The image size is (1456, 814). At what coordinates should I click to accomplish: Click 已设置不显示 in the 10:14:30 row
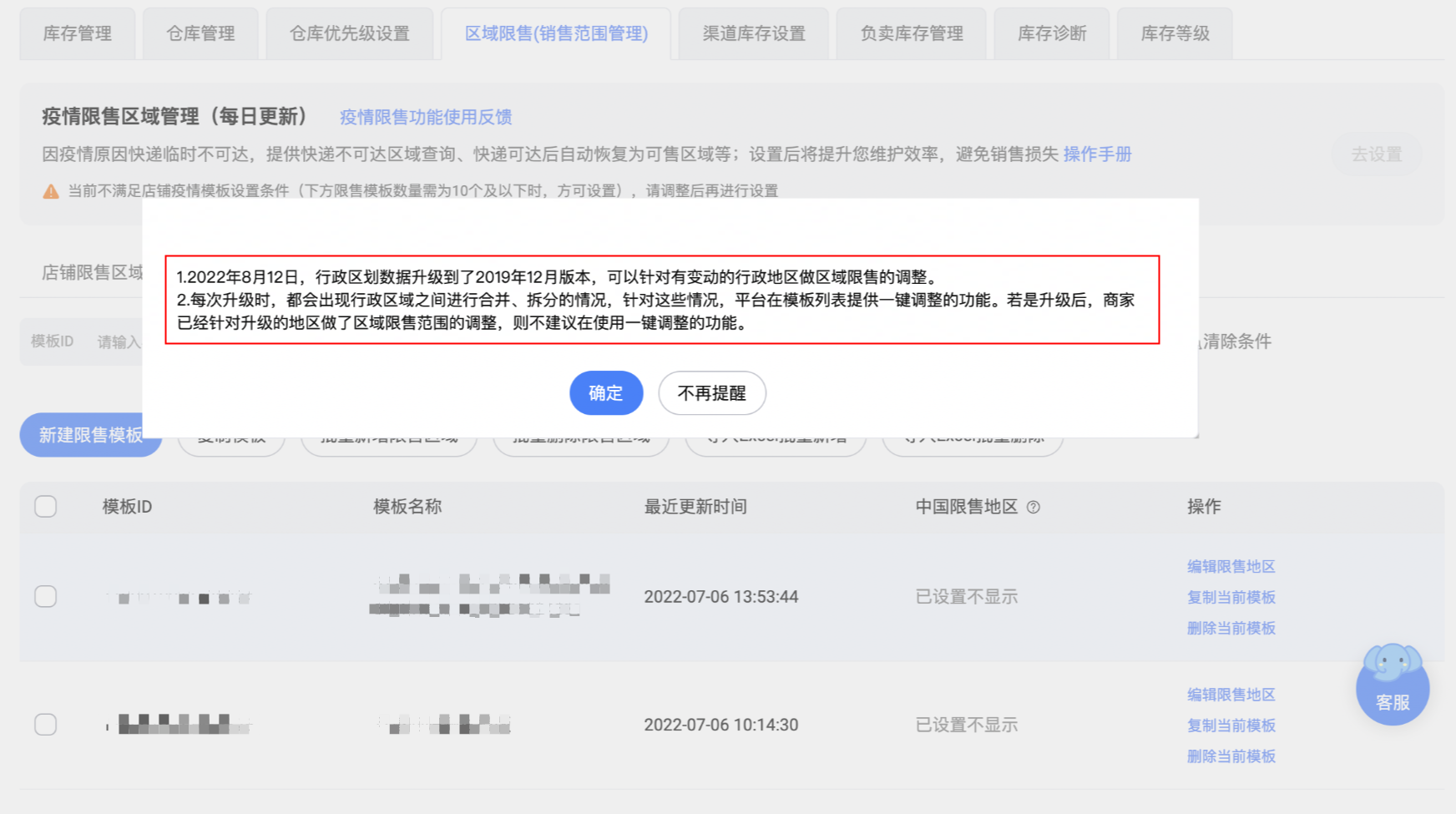point(967,725)
